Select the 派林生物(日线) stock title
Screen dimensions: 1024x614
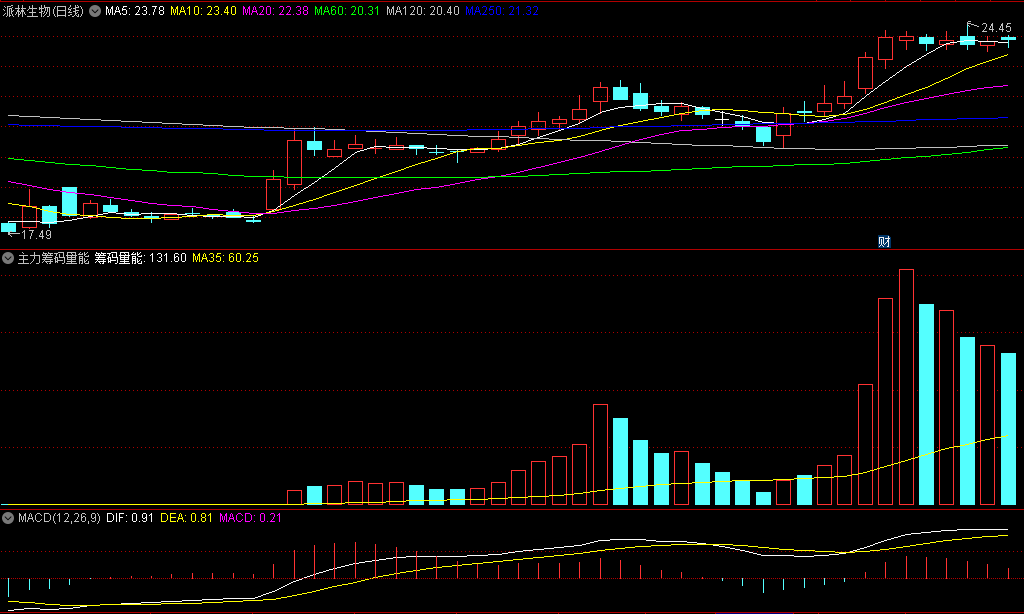[x=43, y=11]
